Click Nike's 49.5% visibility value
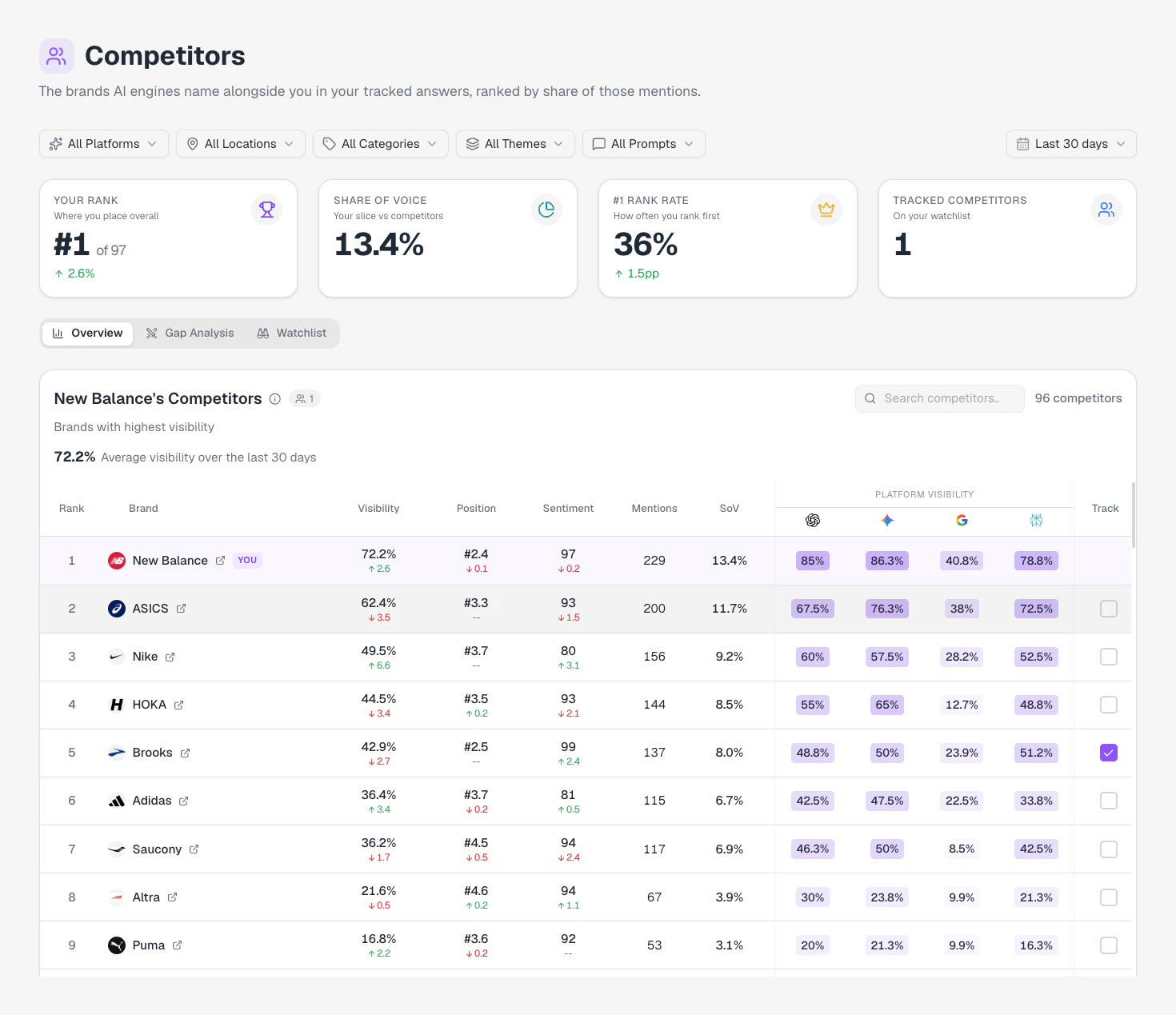 tap(378, 651)
